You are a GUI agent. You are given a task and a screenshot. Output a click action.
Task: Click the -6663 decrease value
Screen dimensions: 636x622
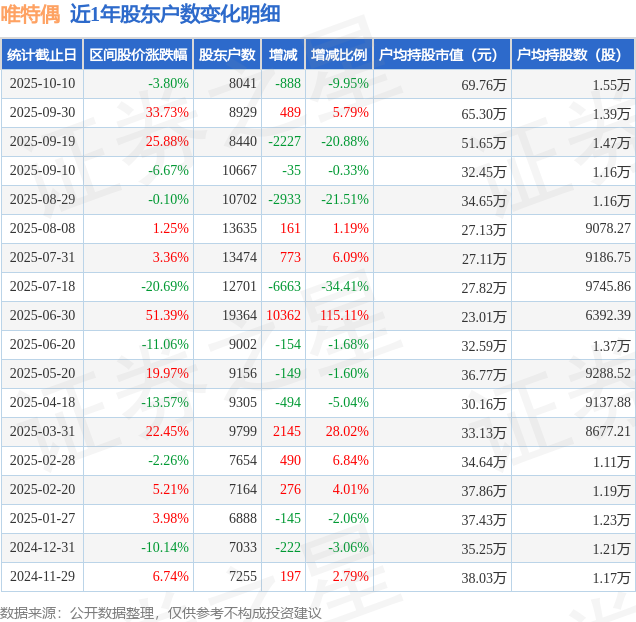click(284, 287)
